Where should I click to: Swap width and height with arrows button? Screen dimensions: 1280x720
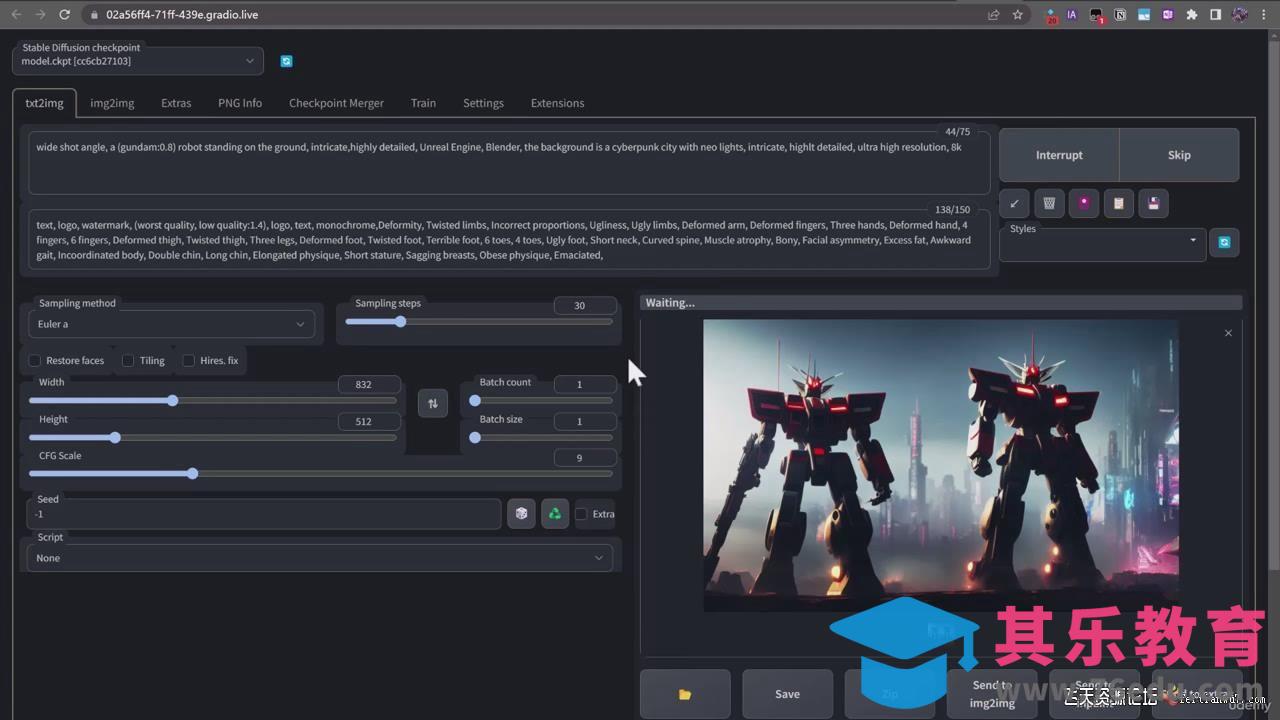point(433,404)
